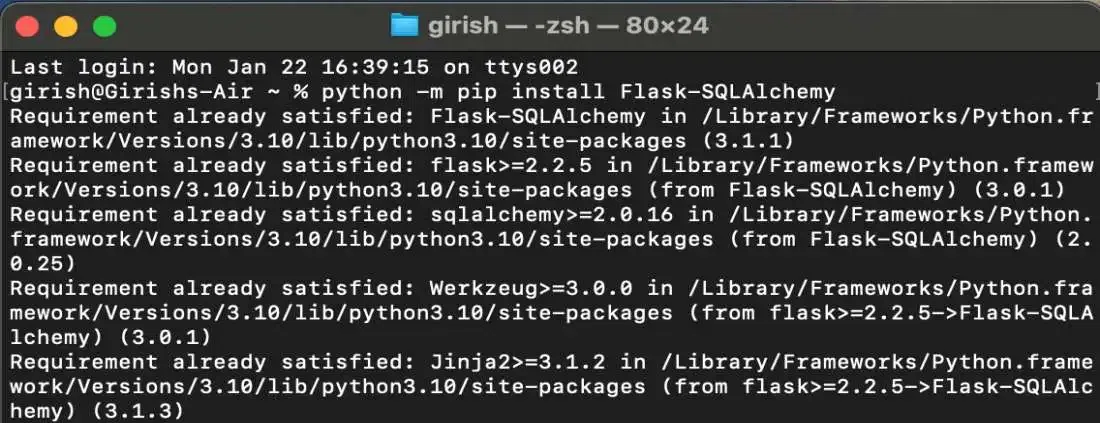The height and width of the screenshot is (423, 1100).
Task: Minimize the Terminal with the yellow button
Action: 65,26
